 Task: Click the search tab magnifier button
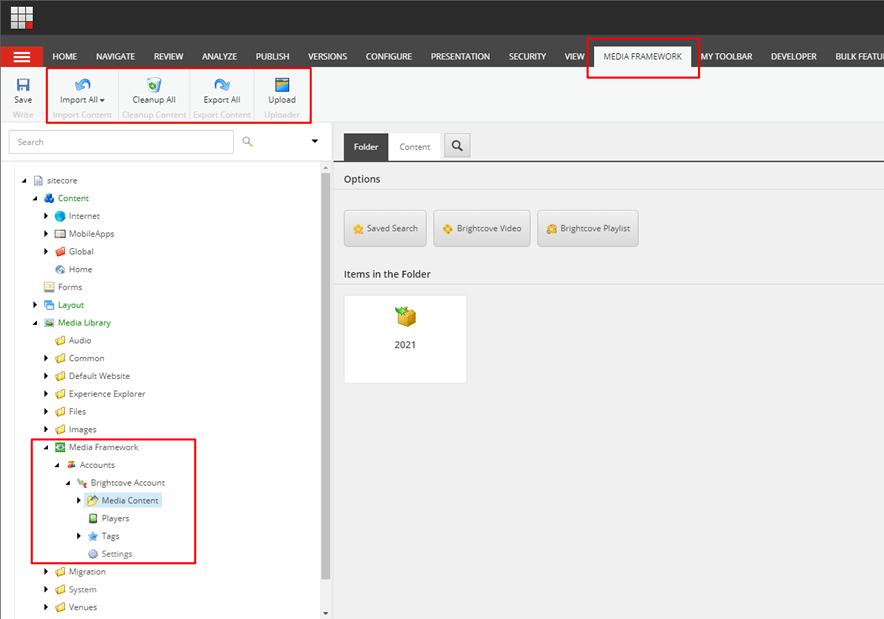tap(457, 146)
